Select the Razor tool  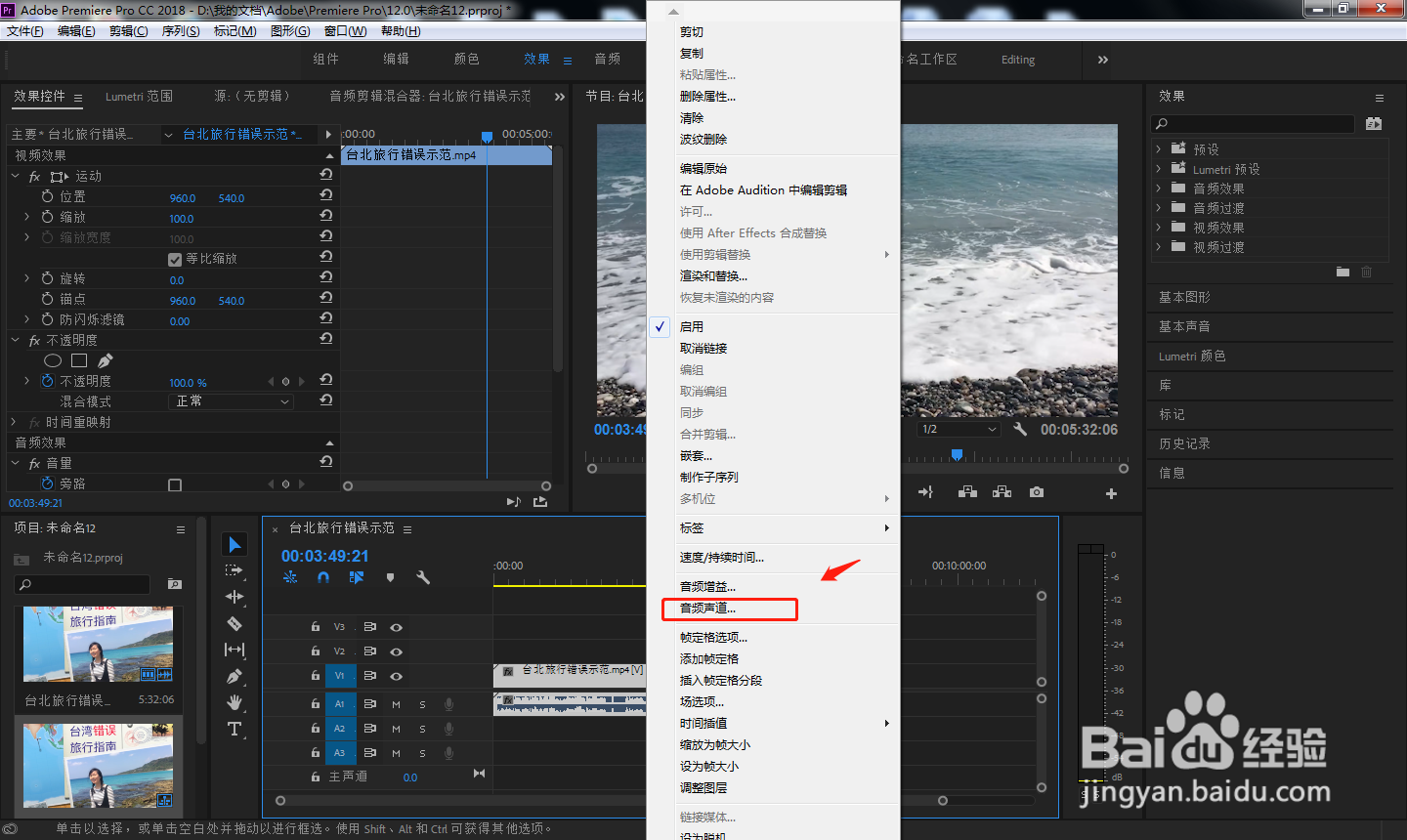234,623
